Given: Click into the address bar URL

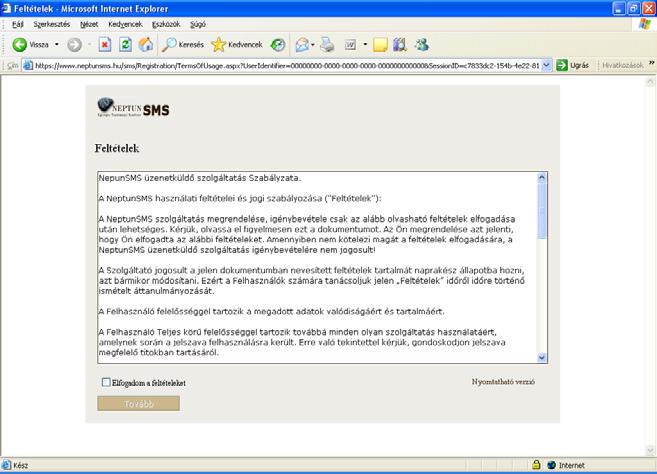Looking at the screenshot, I should (x=287, y=66).
